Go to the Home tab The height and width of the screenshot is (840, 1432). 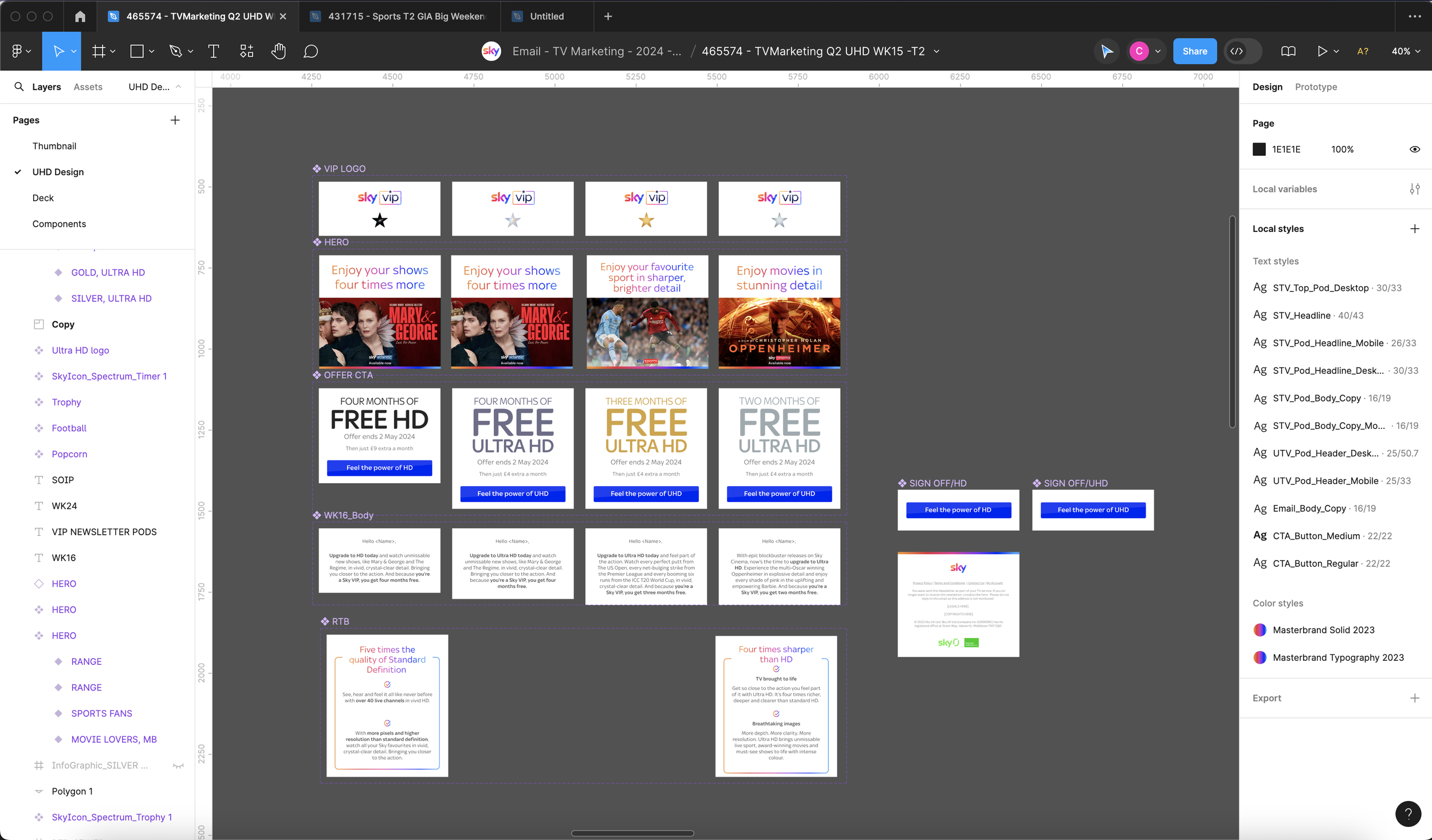pyautogui.click(x=80, y=16)
